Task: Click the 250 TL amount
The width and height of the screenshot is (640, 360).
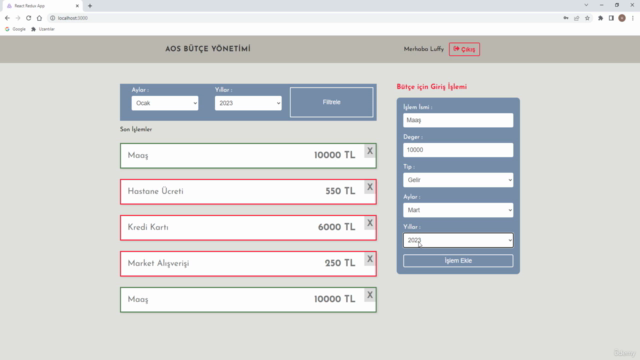Action: (x=340, y=263)
